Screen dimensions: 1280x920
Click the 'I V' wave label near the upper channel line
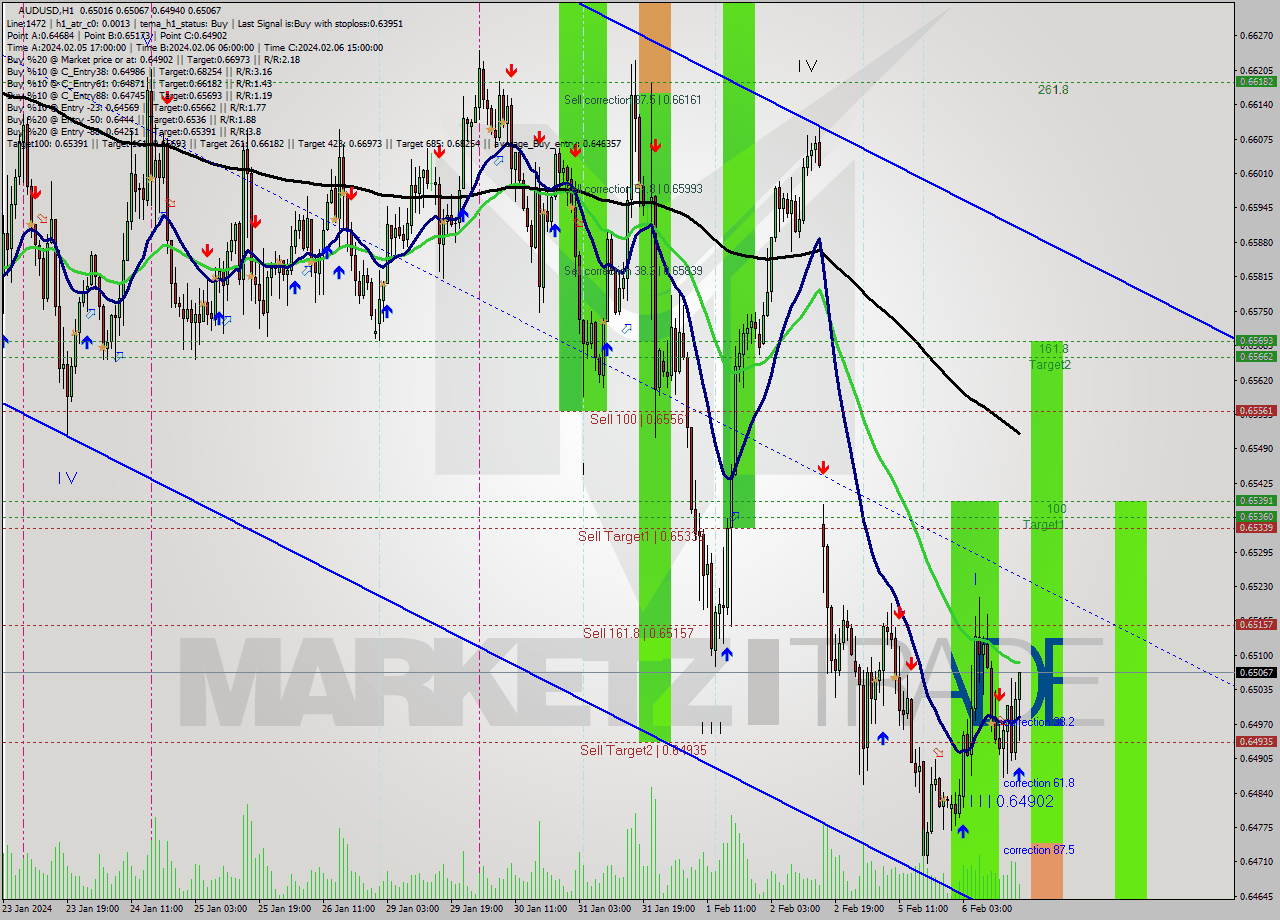pos(808,66)
